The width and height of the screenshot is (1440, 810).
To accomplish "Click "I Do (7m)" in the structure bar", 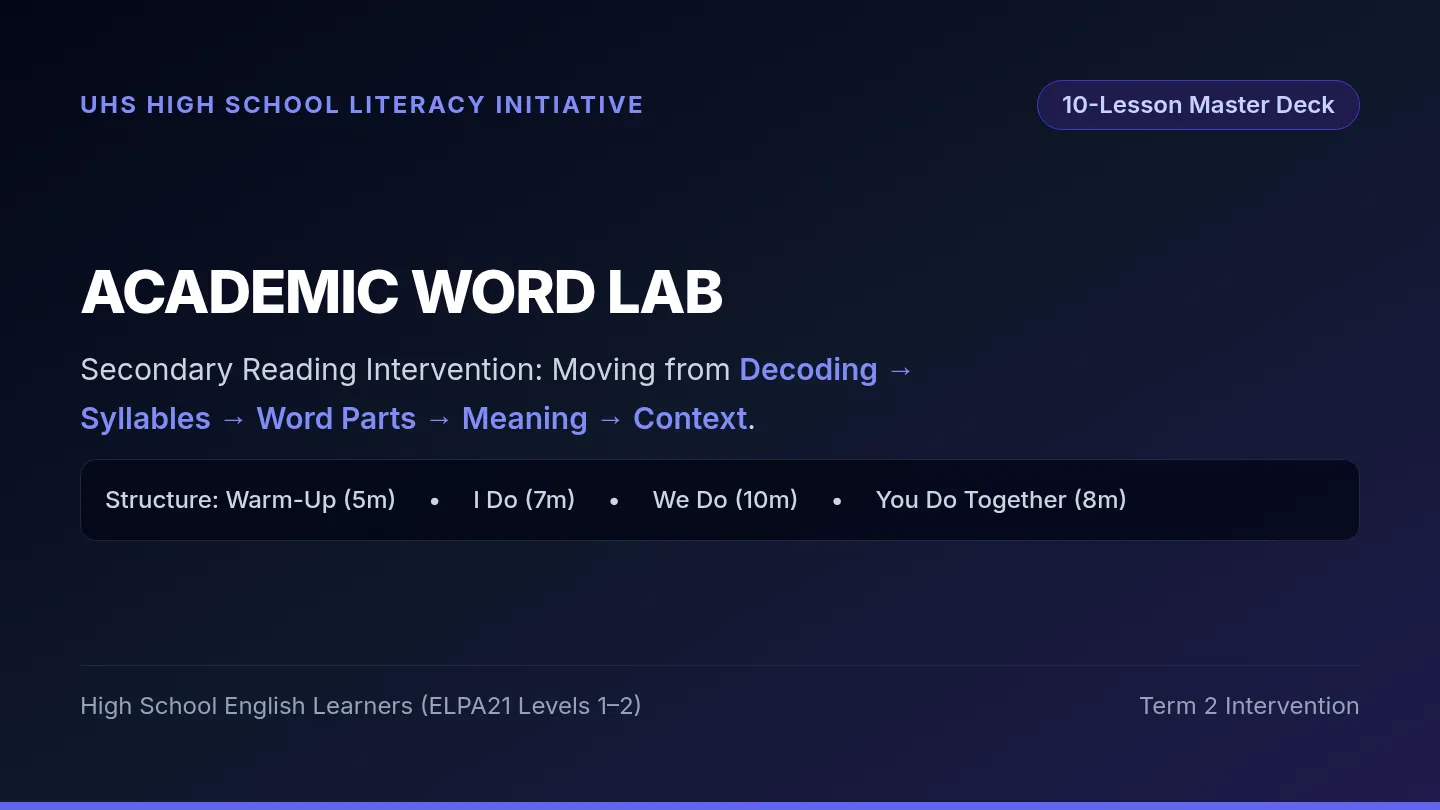I will [524, 500].
